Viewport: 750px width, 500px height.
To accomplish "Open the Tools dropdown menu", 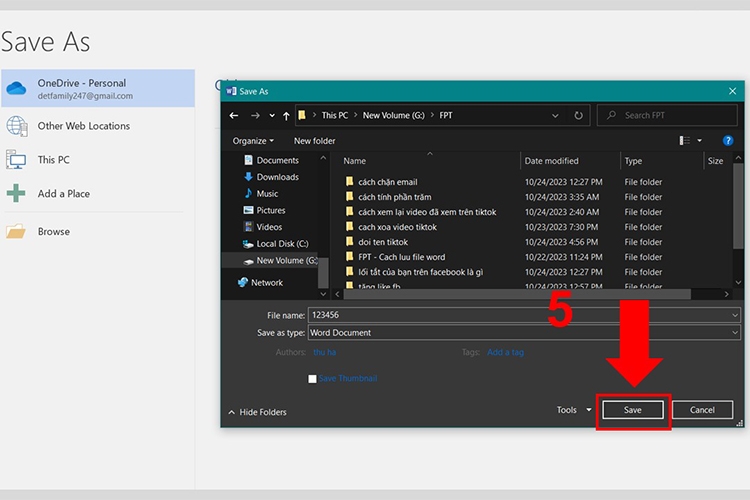I will click(574, 410).
